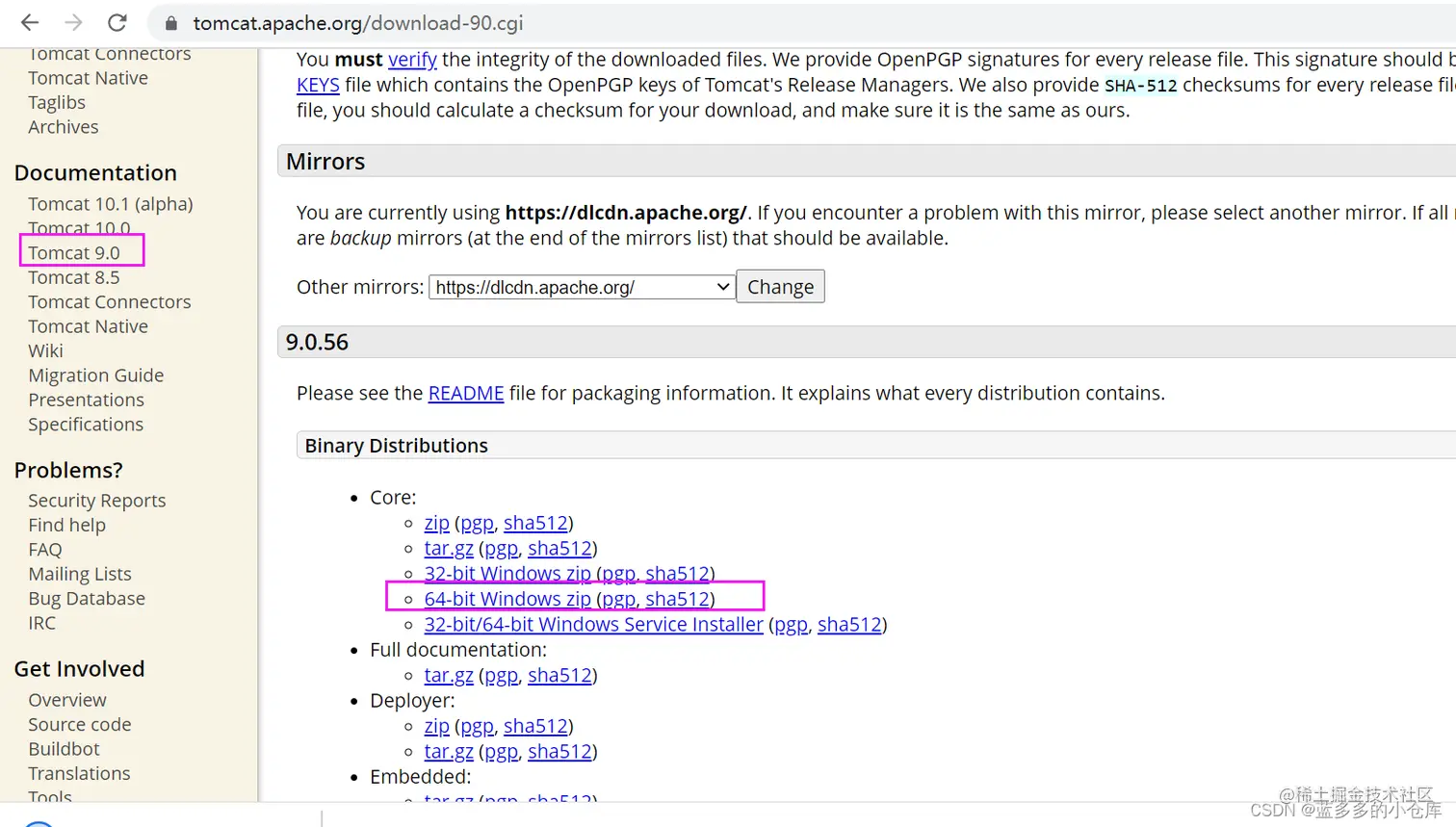Open sha512 checksum for Core zip

pos(535,523)
